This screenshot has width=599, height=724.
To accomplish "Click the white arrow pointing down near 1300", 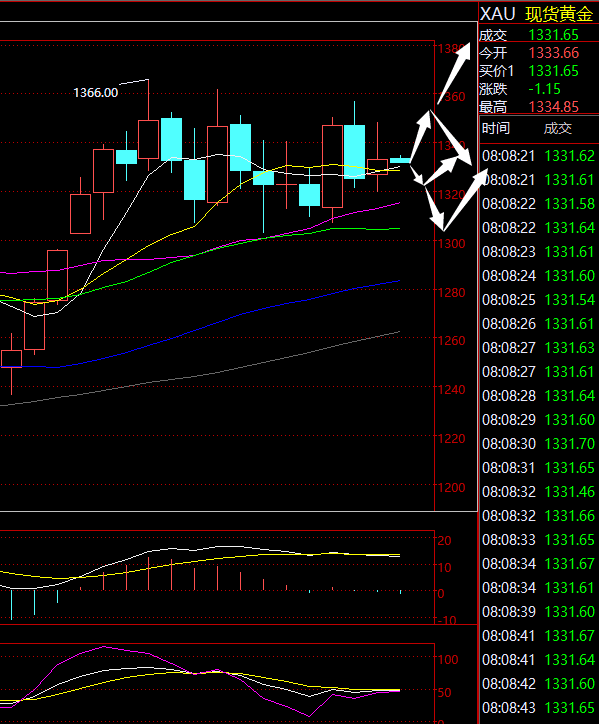I will (x=434, y=208).
